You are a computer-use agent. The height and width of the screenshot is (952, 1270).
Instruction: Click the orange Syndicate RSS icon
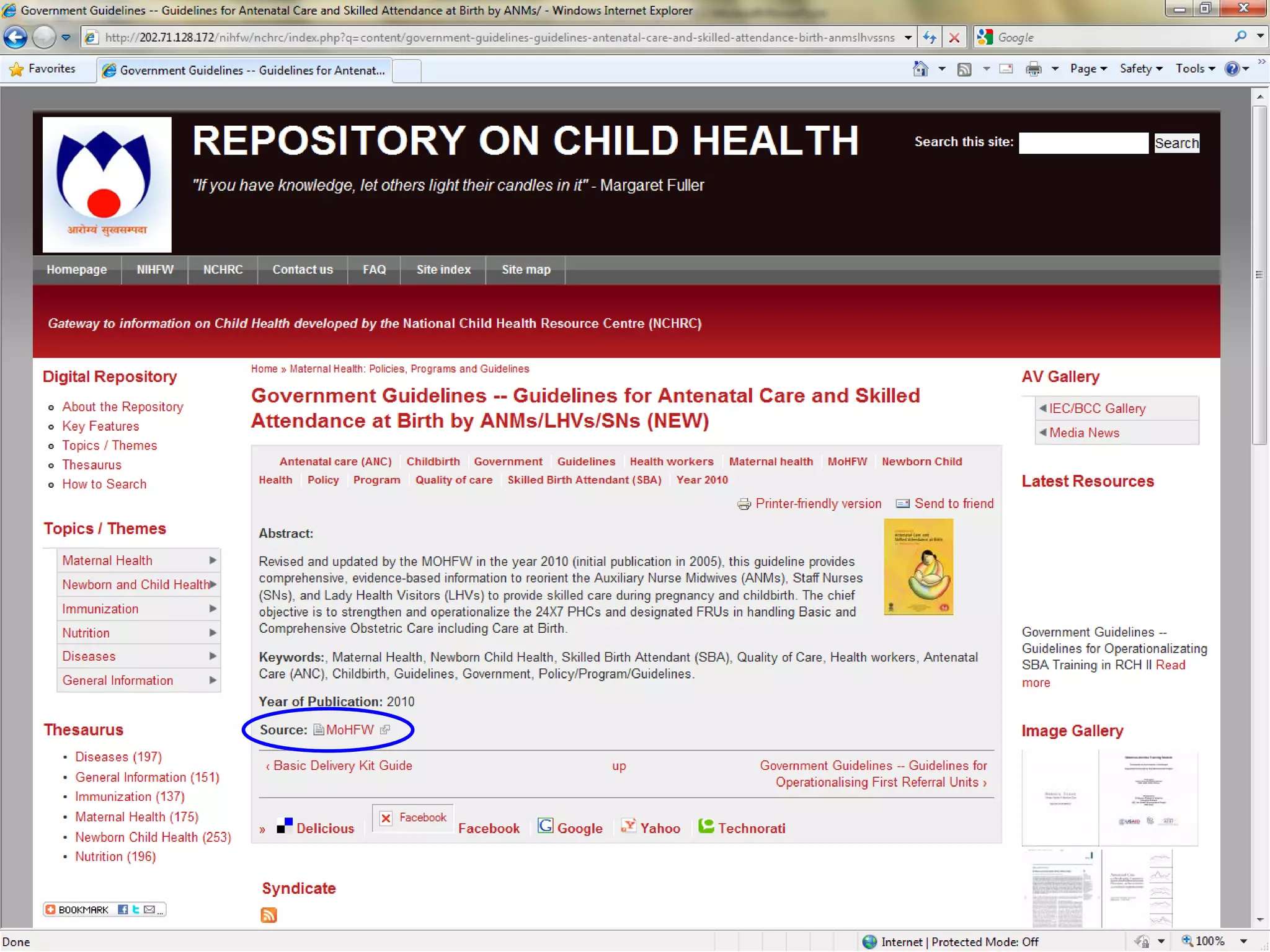269,915
